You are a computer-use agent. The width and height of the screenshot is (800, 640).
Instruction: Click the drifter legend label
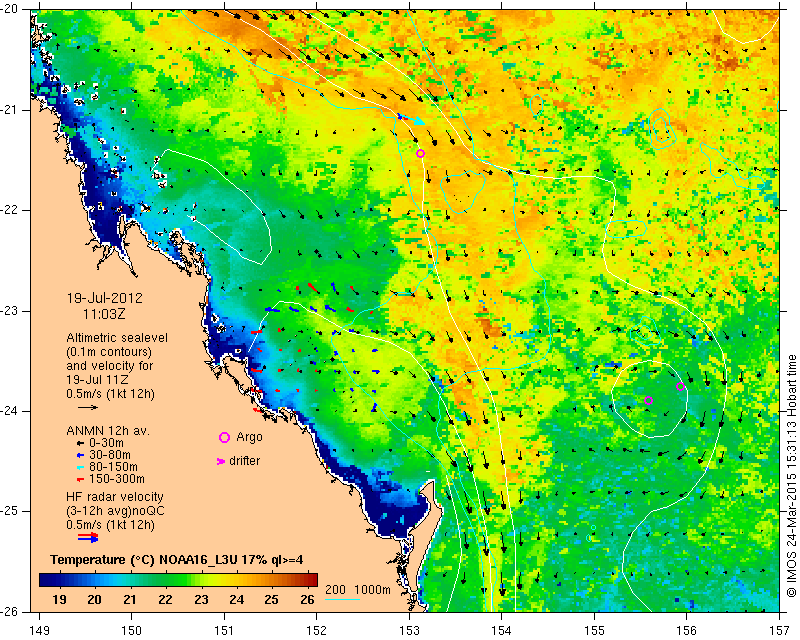244,461
